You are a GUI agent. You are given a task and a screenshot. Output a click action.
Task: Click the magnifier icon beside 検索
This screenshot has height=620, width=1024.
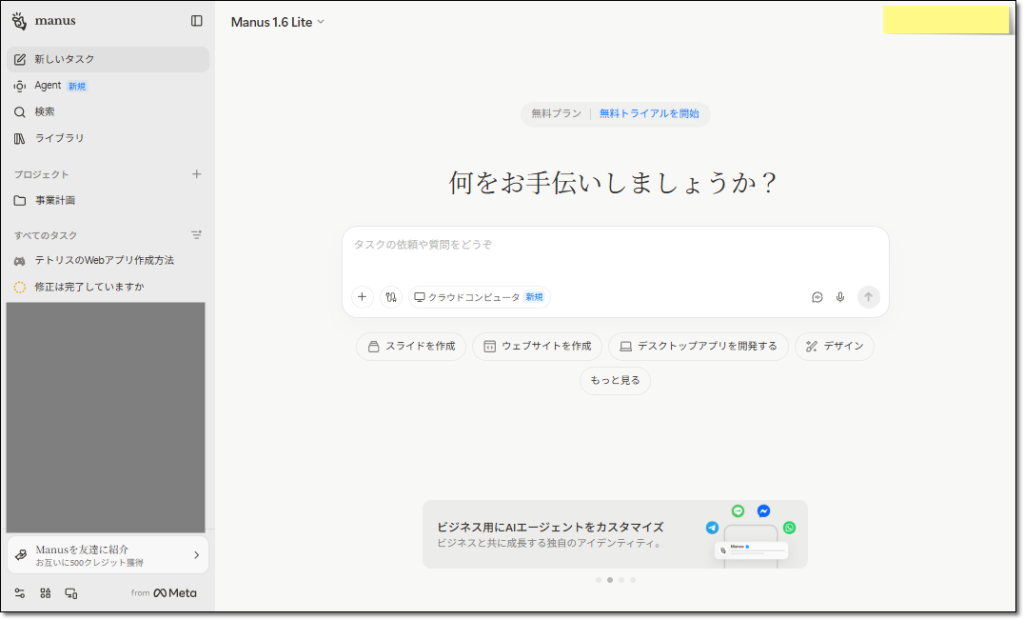pyautogui.click(x=20, y=112)
